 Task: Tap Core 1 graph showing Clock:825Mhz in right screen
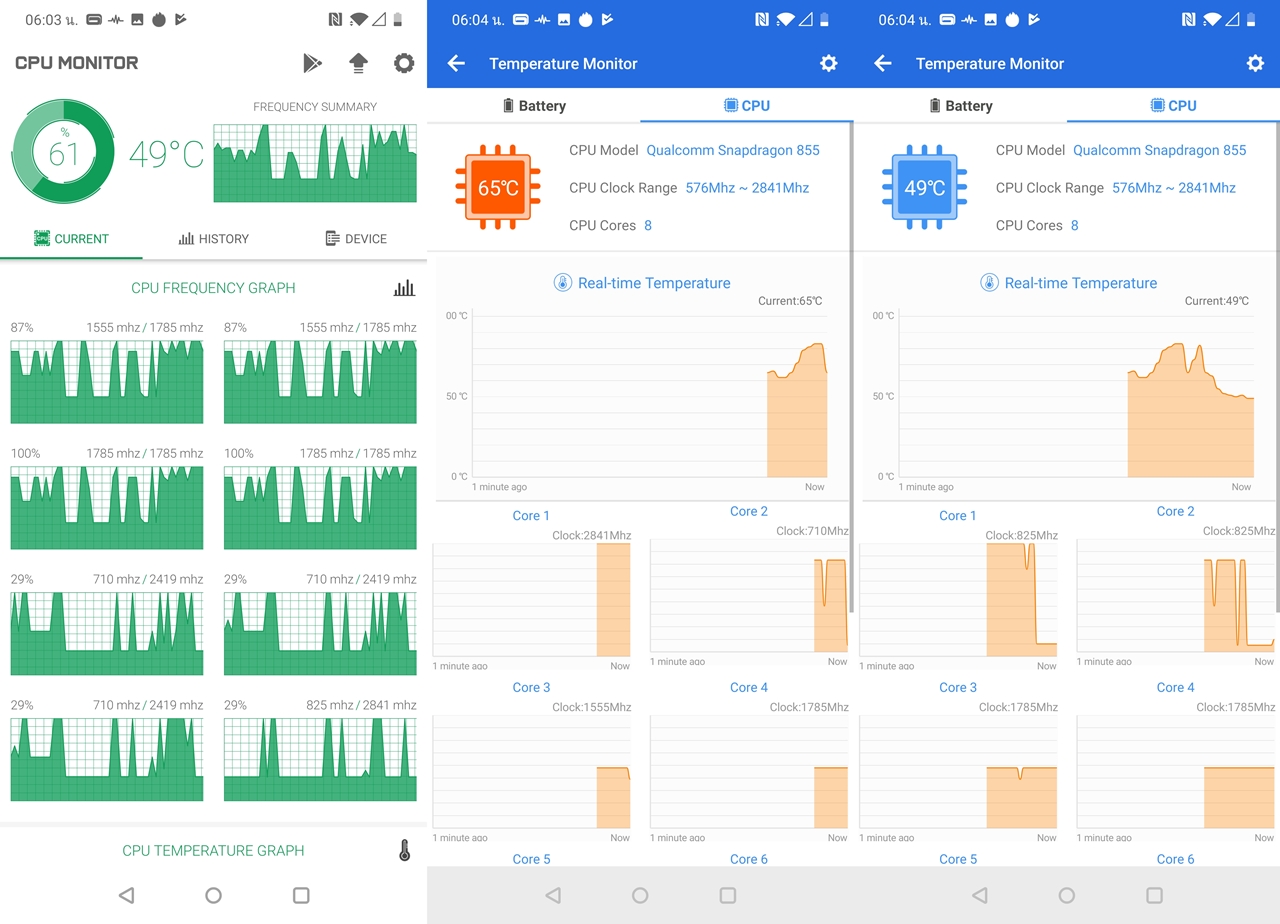(x=958, y=600)
